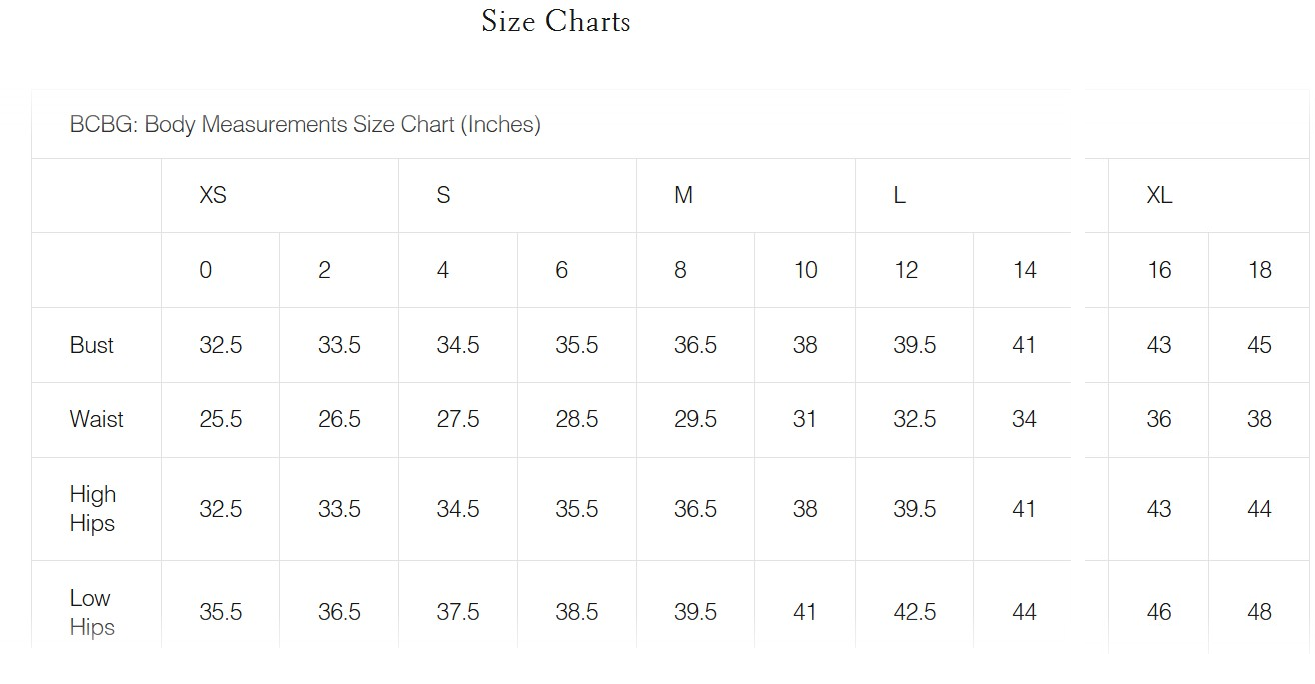Screen dimensions: 1315x684
Task: Click numeric size 0 header cell
Action: (x=205, y=270)
